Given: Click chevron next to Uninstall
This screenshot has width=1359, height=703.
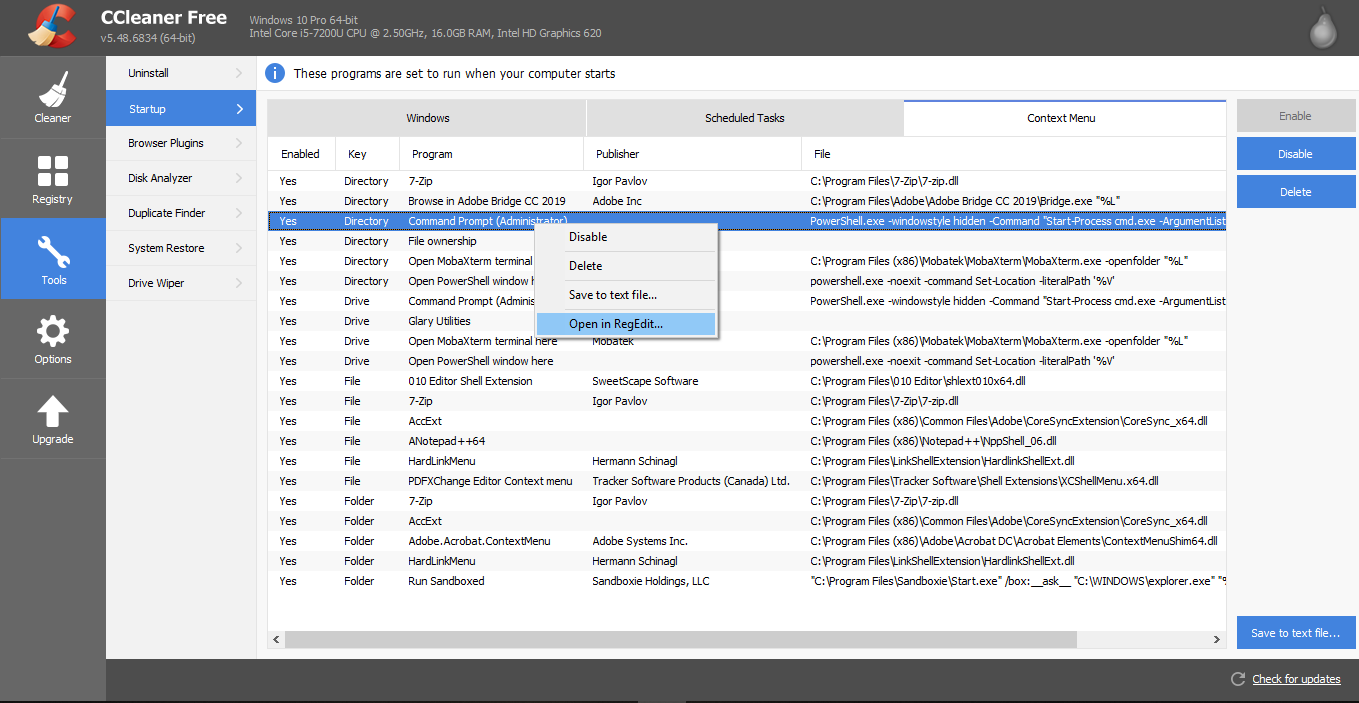Looking at the screenshot, I should pos(239,73).
